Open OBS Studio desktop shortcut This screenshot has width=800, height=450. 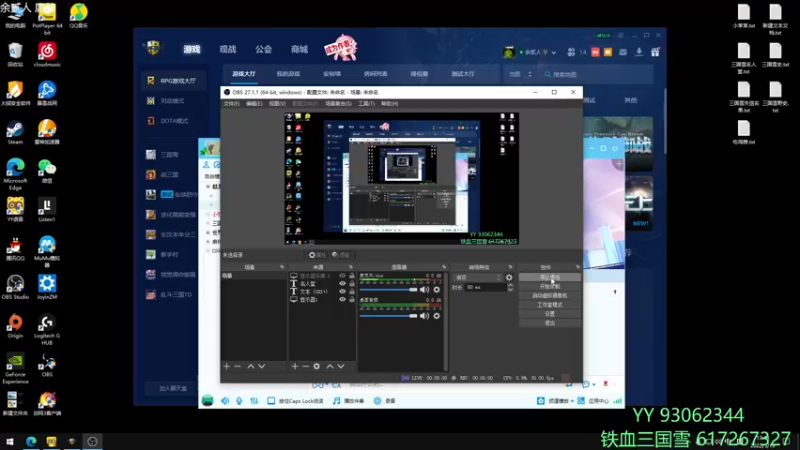(x=15, y=287)
